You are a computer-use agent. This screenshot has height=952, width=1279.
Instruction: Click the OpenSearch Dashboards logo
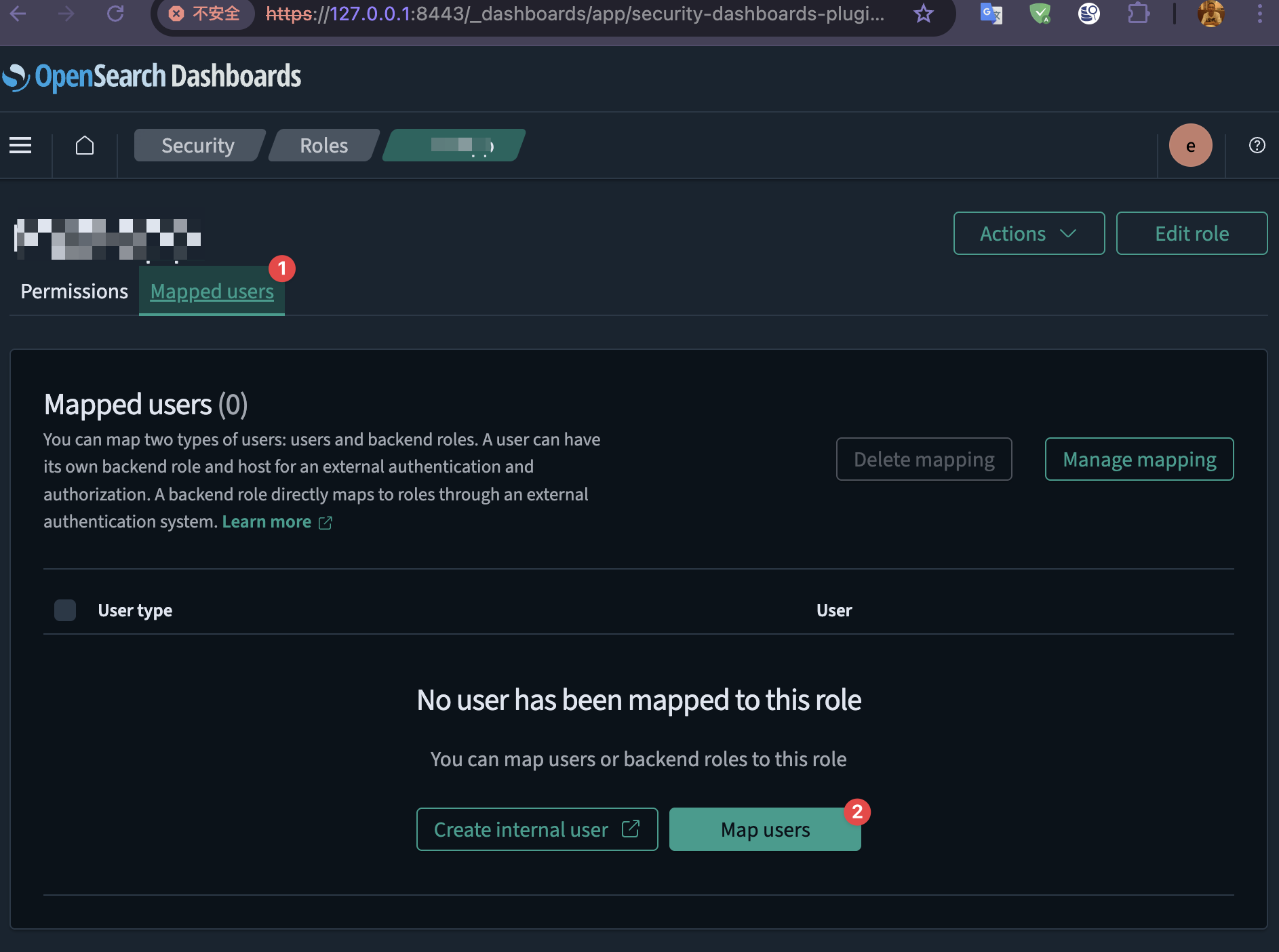(x=152, y=77)
